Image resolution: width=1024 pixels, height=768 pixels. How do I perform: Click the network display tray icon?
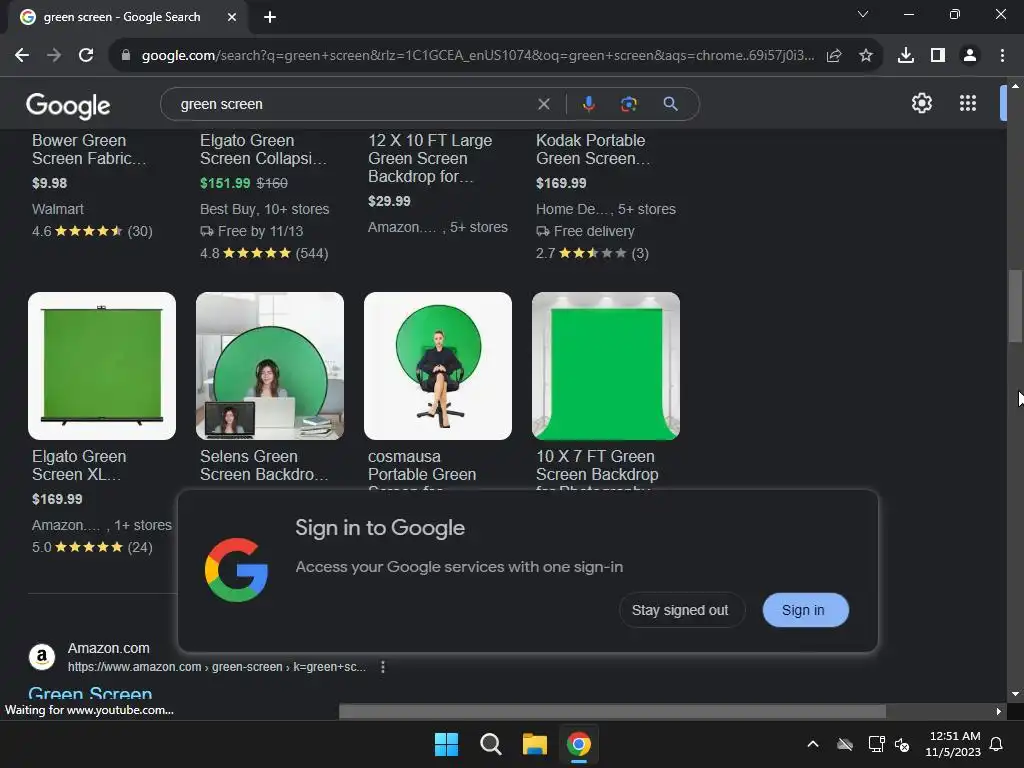pyautogui.click(x=876, y=744)
